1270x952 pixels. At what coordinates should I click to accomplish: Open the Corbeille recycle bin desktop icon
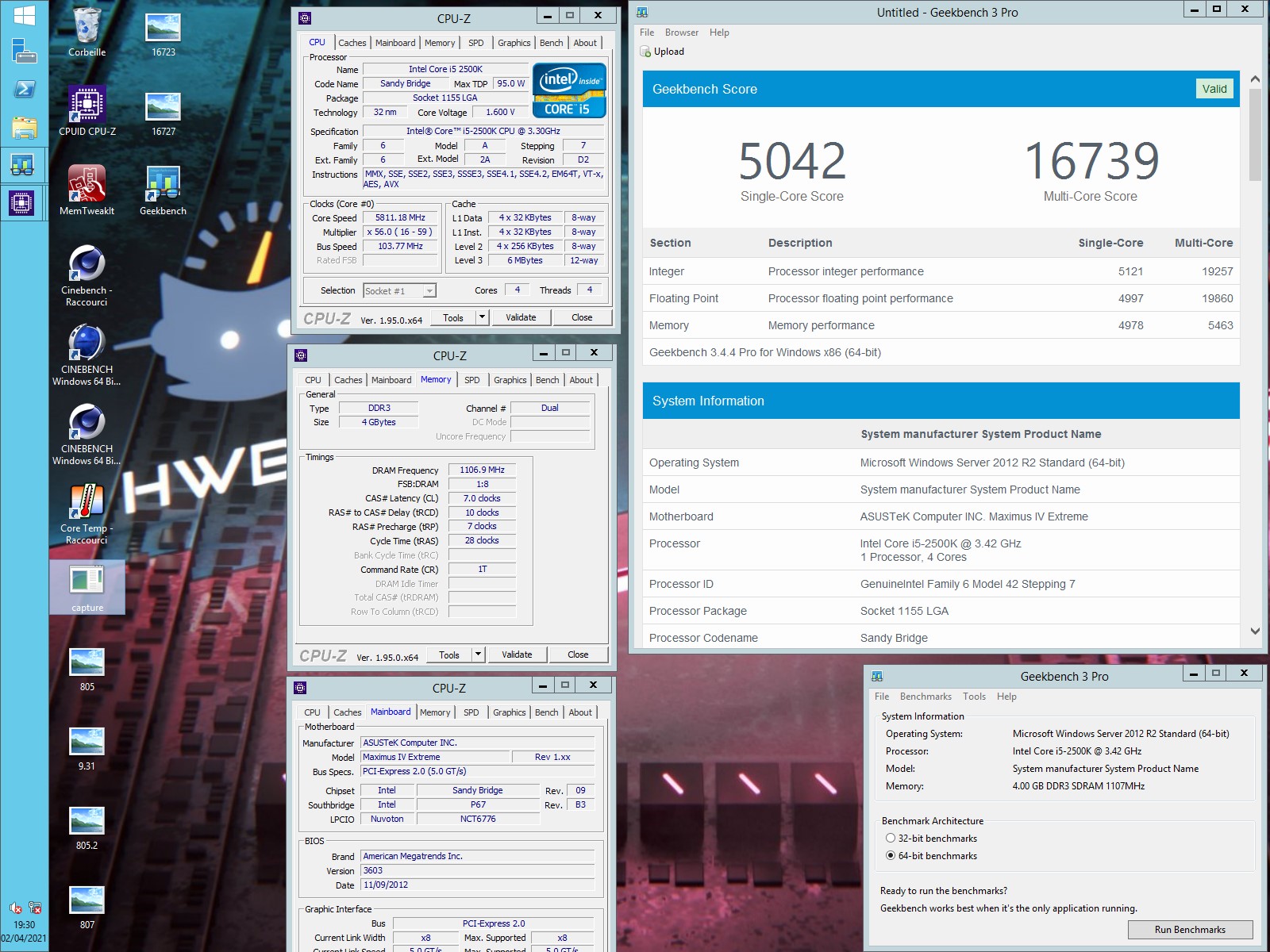coord(87,32)
